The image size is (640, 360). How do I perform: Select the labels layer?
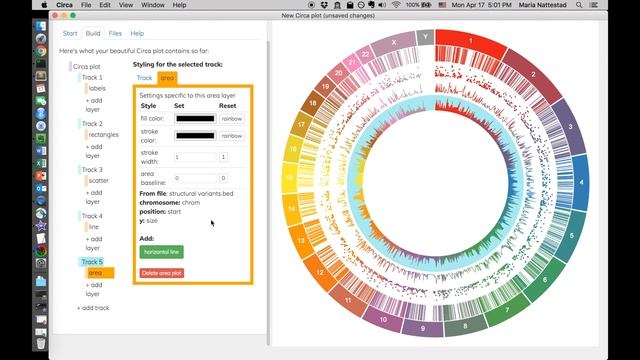click(97, 88)
